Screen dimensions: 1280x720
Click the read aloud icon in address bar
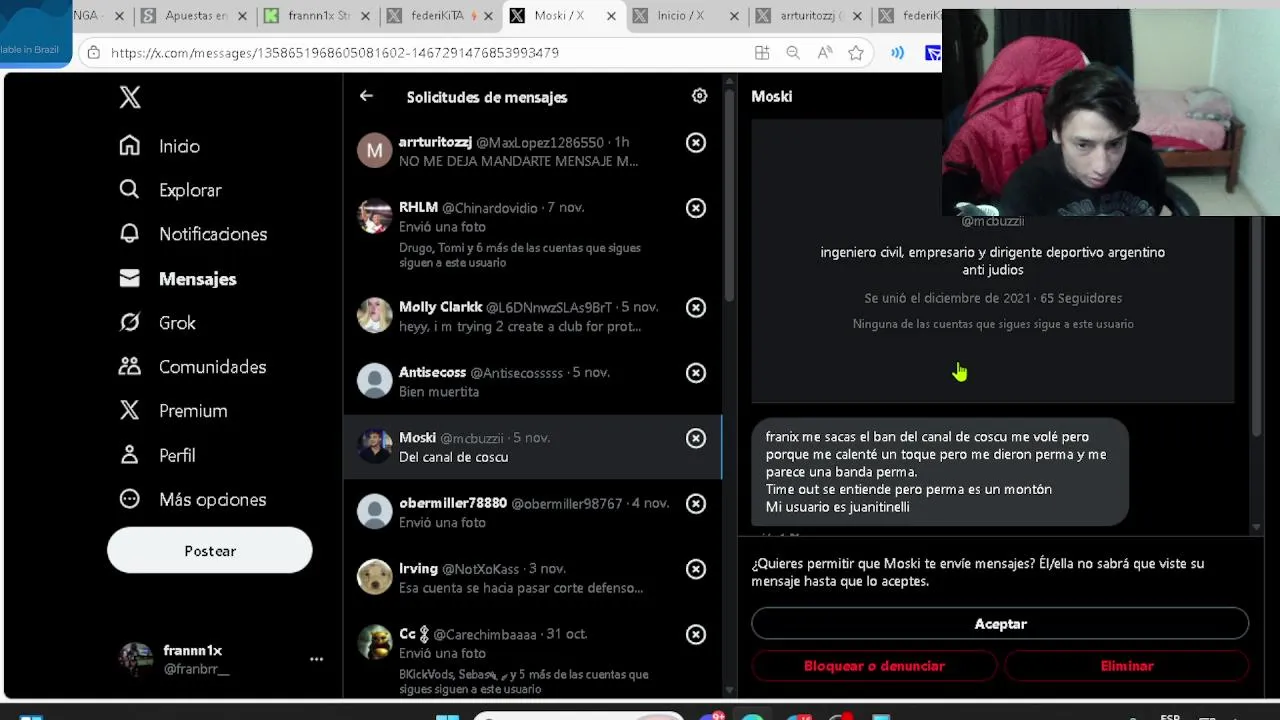click(x=825, y=52)
